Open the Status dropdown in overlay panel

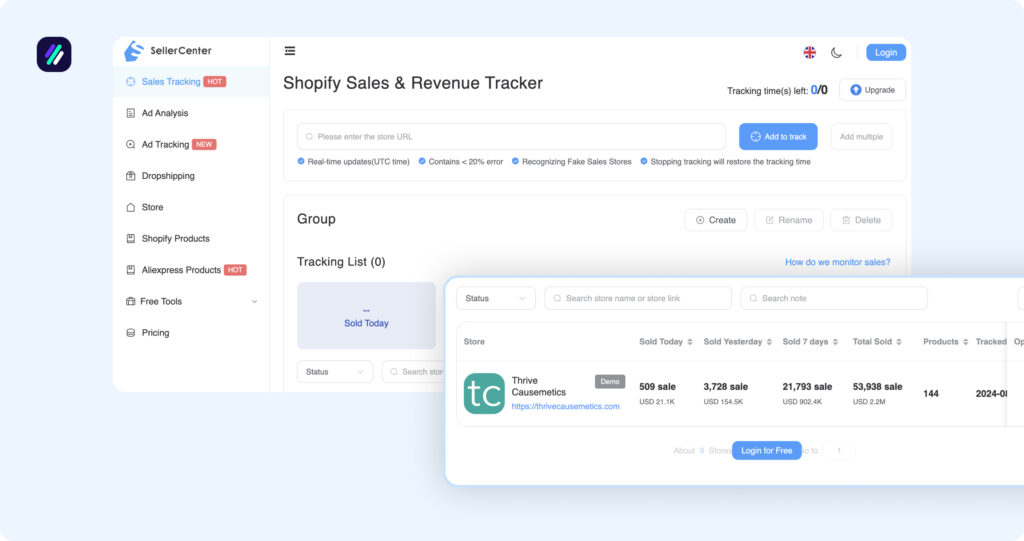coord(495,298)
